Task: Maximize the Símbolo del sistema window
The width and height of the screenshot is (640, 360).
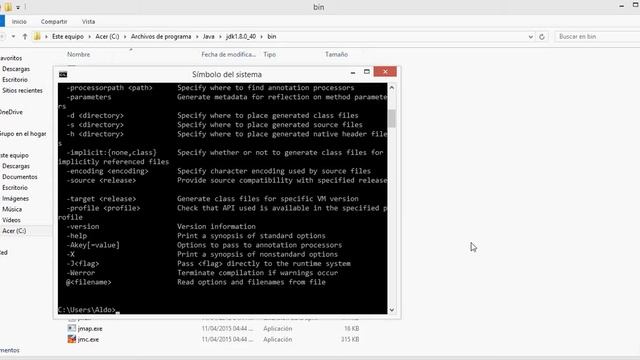Action: pos(367,72)
